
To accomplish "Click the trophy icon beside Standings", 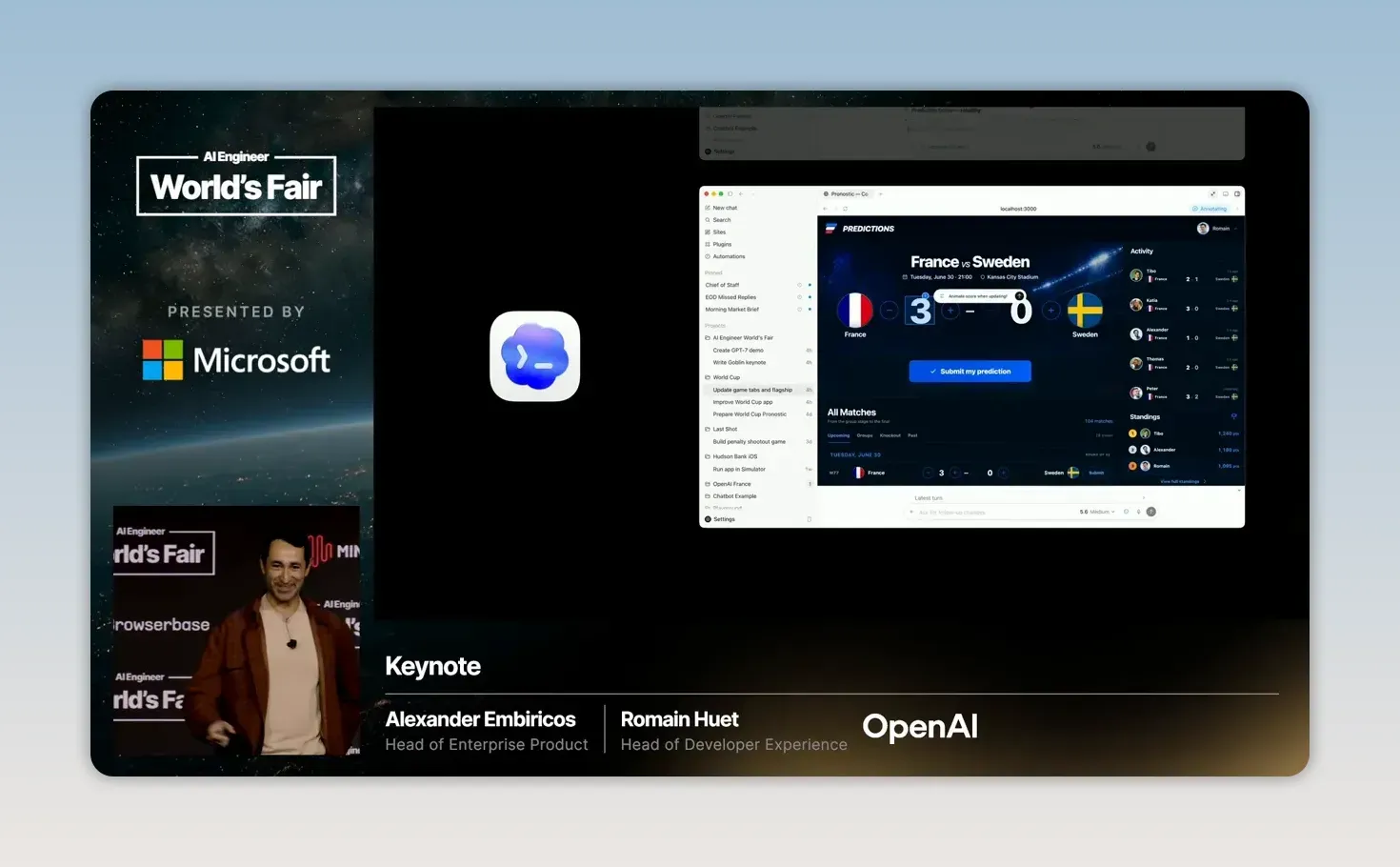I will pyautogui.click(x=1234, y=416).
